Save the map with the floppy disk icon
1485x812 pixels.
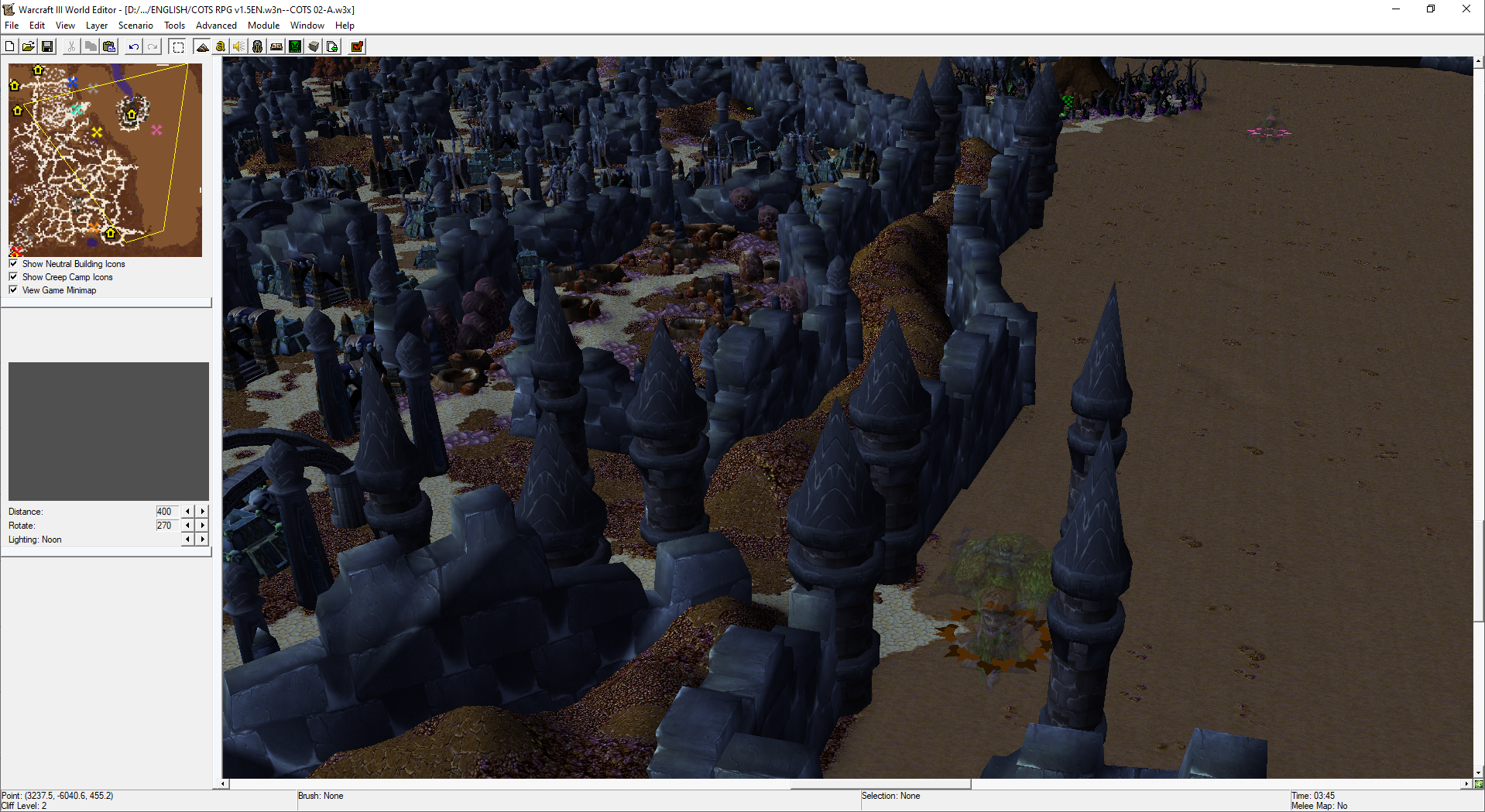[47, 46]
